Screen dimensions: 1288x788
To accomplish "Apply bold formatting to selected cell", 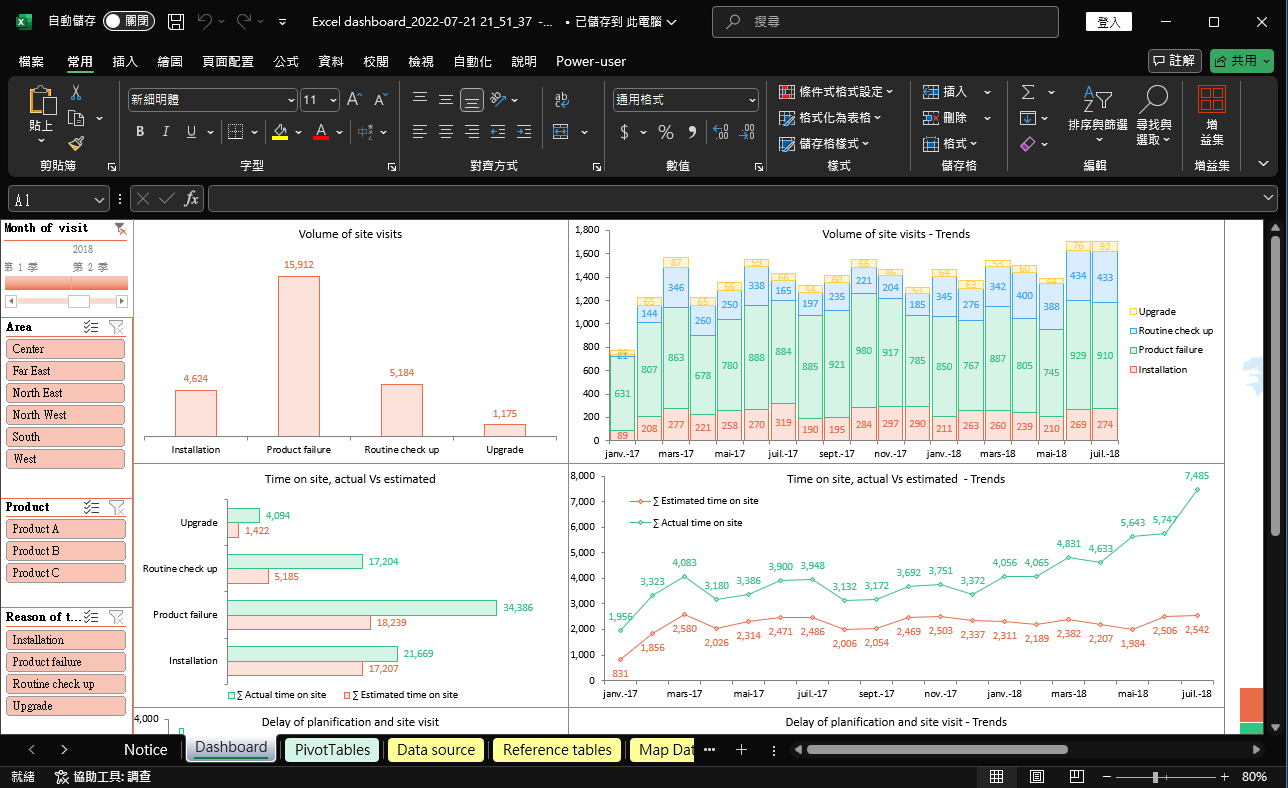I will [140, 132].
